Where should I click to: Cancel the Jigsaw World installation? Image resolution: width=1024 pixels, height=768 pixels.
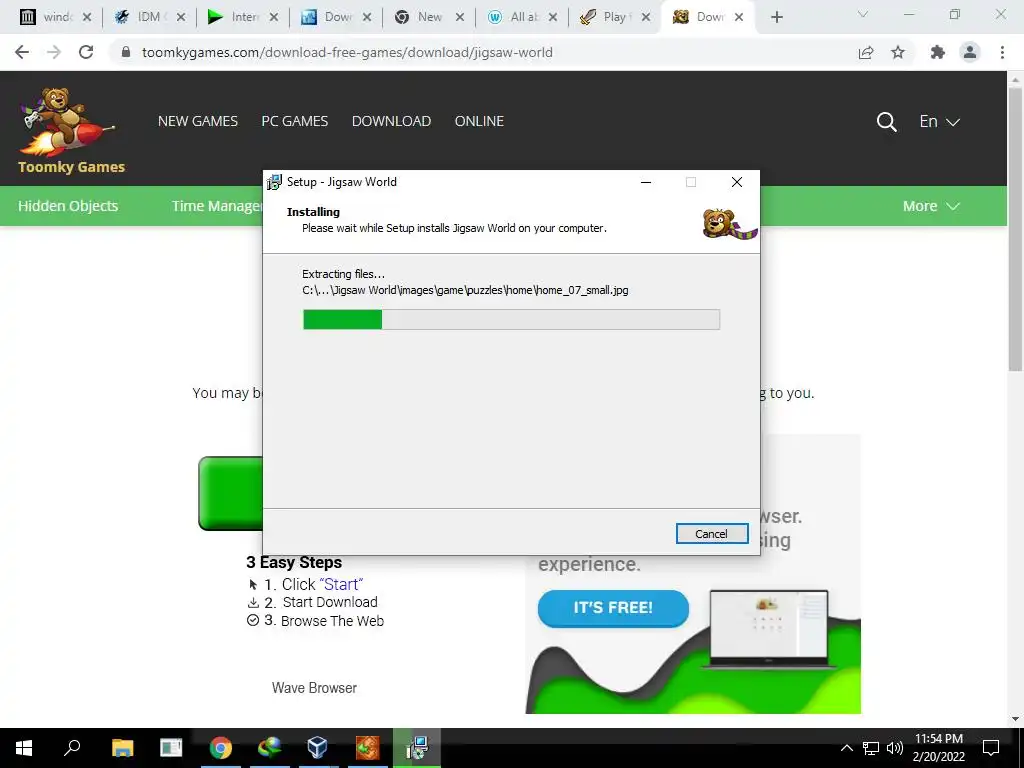(x=712, y=534)
